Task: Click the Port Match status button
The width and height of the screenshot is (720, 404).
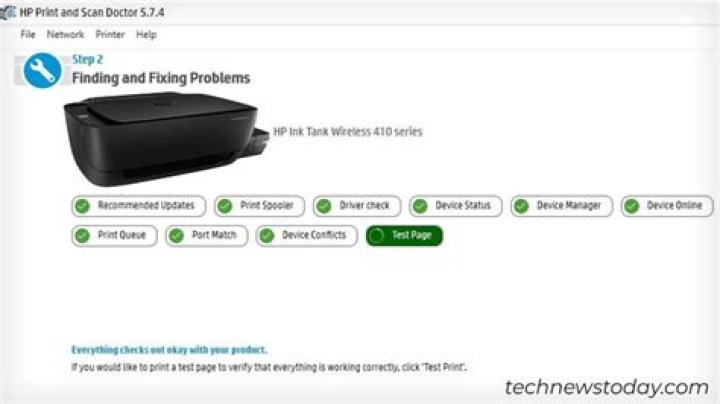Action: (207, 236)
